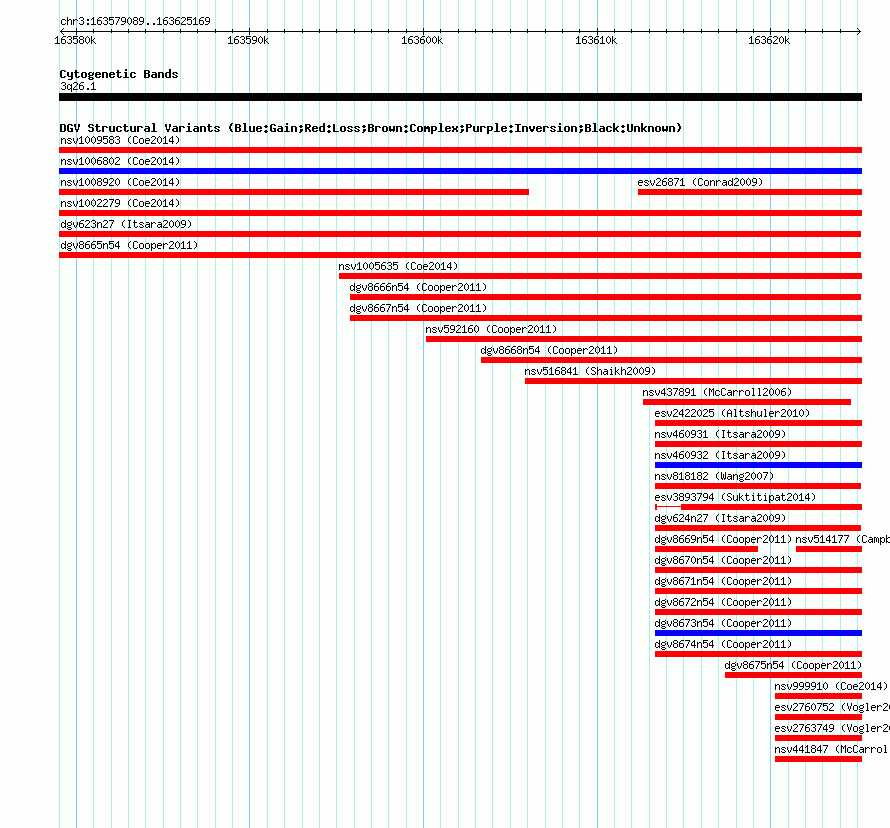Open the dgv623n27 (Itsara2009) variant
The width and height of the screenshot is (890, 828).
pos(126,224)
